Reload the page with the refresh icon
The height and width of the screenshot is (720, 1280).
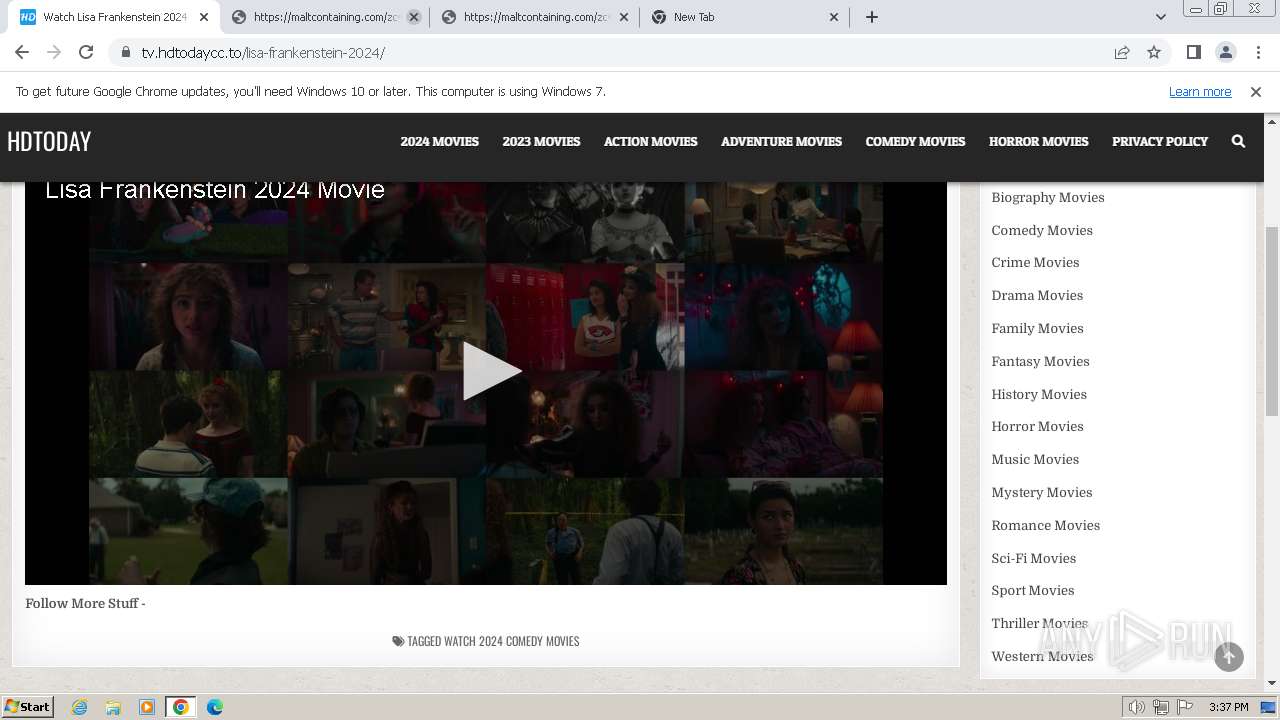(86, 52)
